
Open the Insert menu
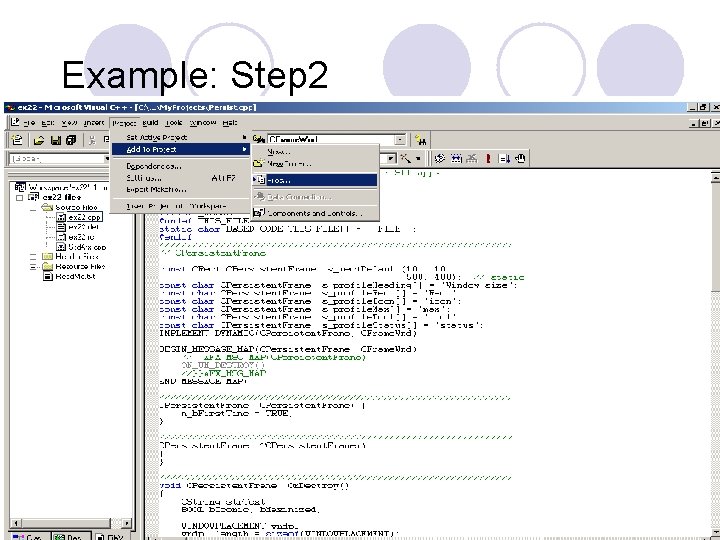(x=94, y=123)
